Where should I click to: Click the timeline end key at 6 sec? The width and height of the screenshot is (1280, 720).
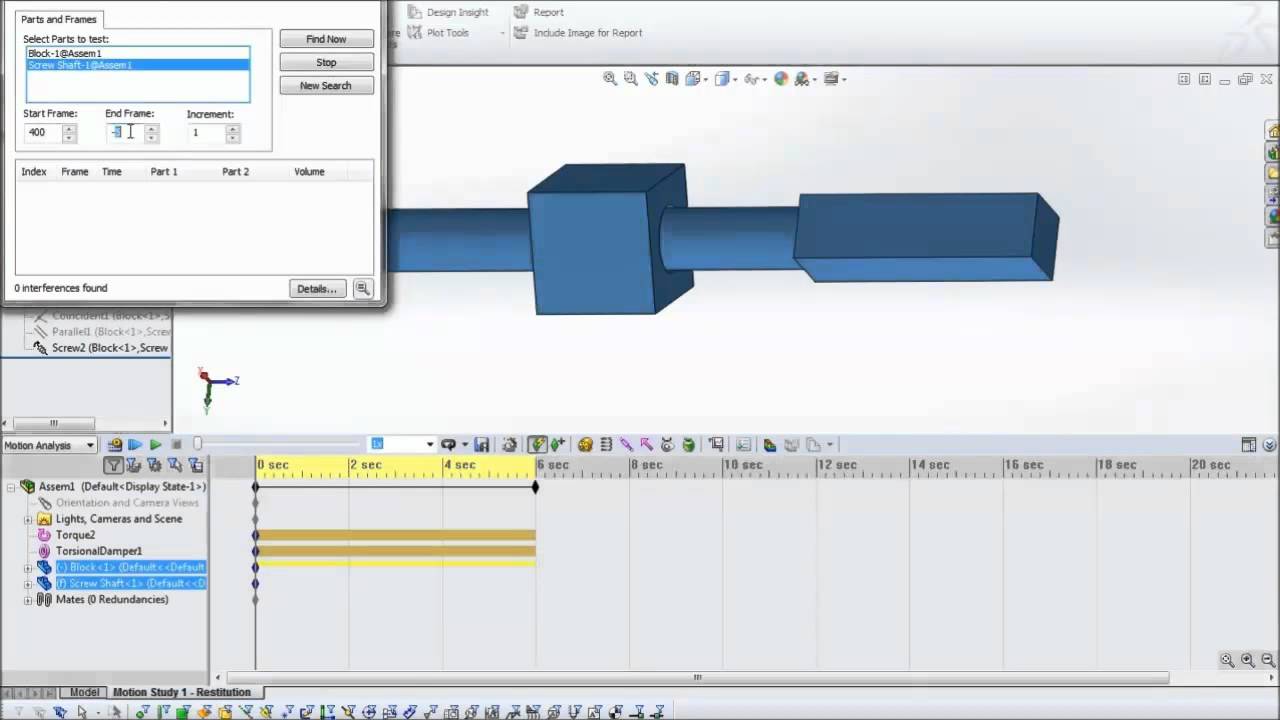pyautogui.click(x=535, y=487)
